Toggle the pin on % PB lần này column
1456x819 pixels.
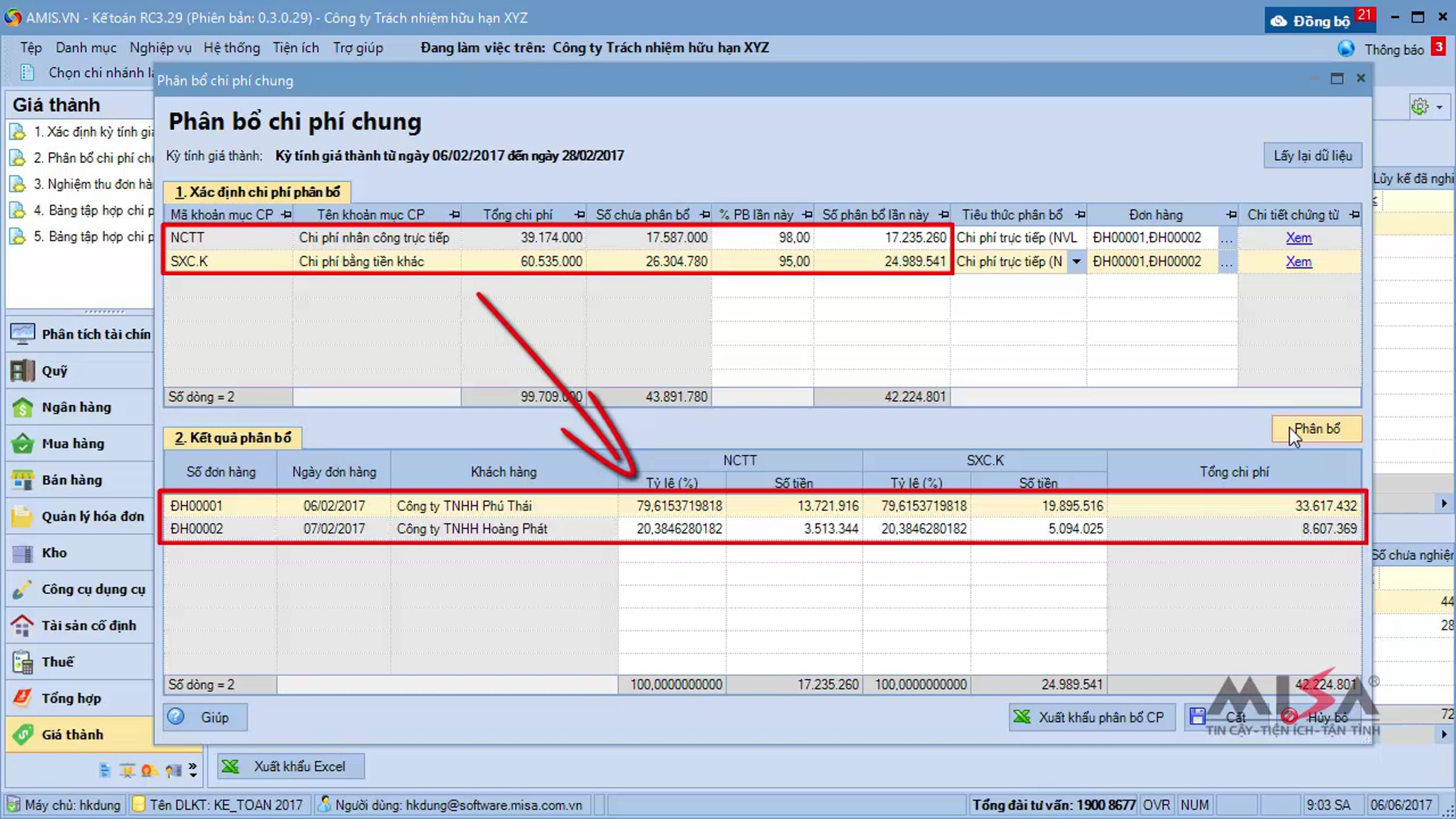click(807, 215)
